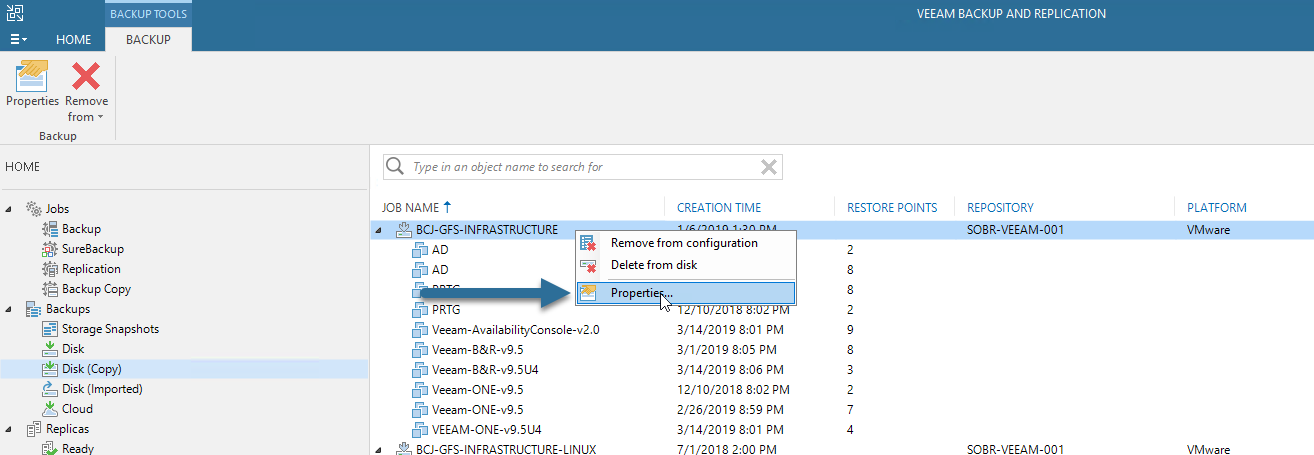Click the application logo icon in title bar
The width and height of the screenshot is (1314, 455).
click(x=16, y=13)
